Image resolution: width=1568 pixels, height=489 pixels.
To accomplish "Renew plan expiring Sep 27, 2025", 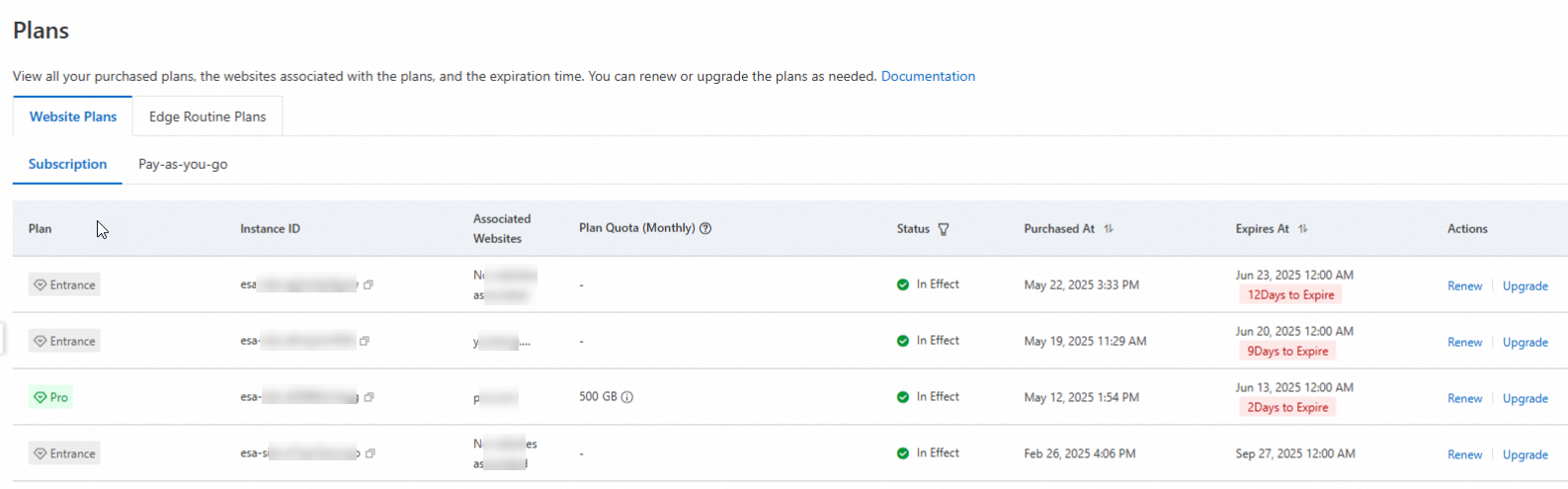I will 1464,454.
